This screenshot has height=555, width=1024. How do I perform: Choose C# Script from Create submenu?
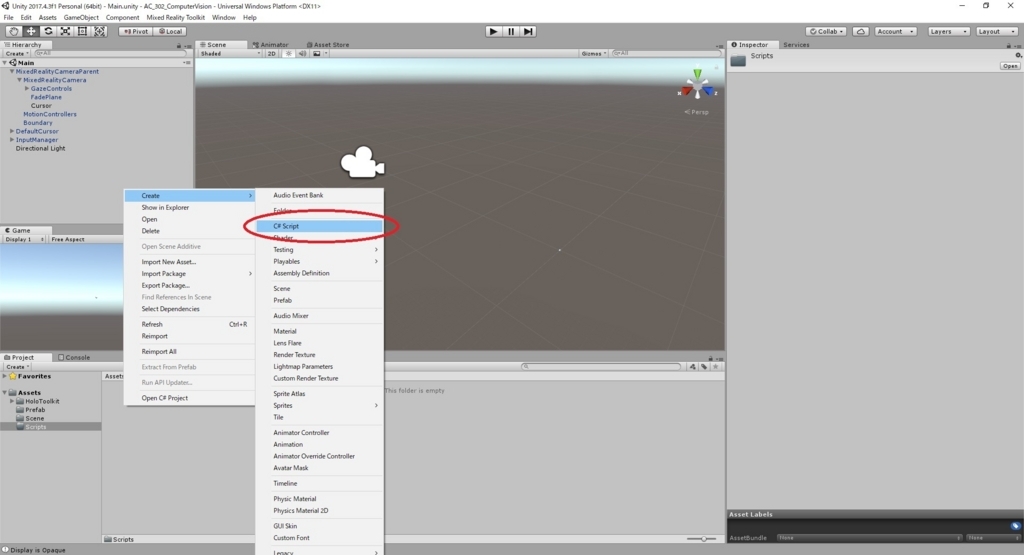[319, 226]
